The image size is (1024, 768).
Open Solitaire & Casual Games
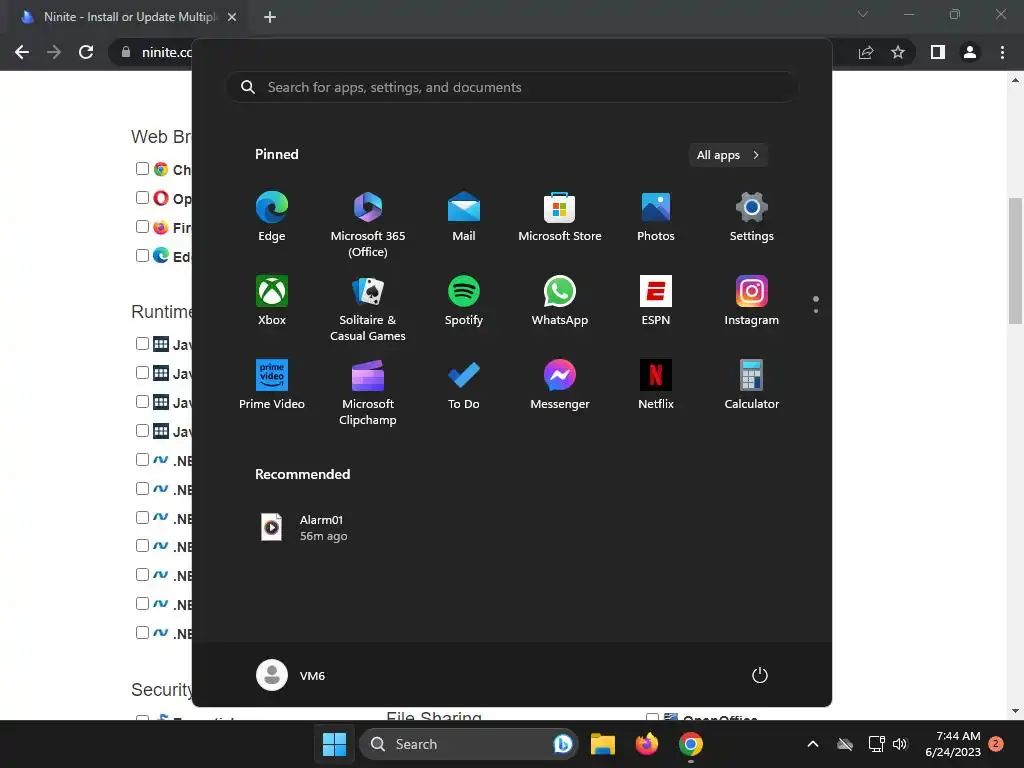pyautogui.click(x=368, y=308)
